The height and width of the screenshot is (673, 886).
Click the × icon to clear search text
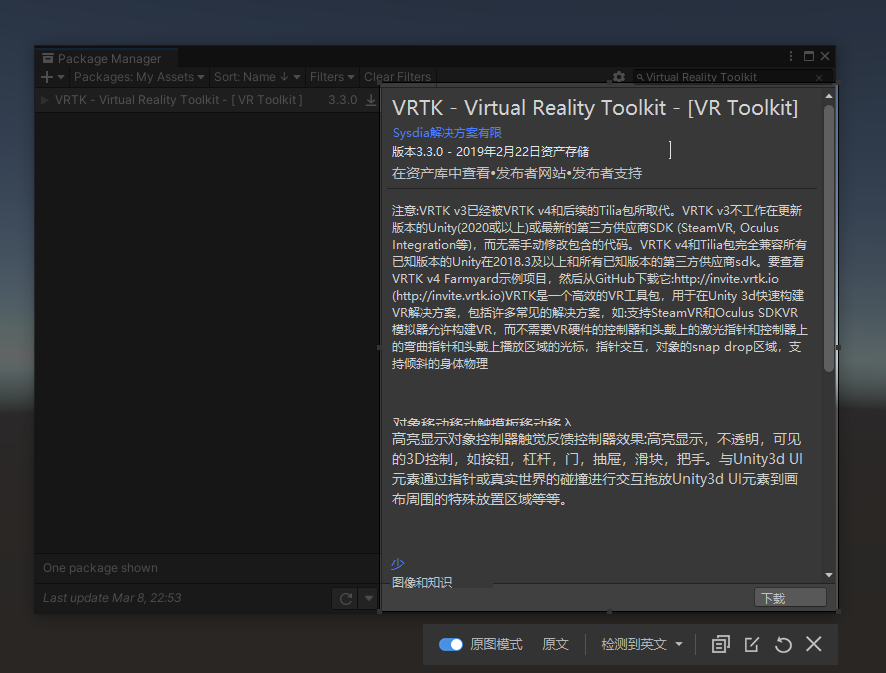click(819, 77)
